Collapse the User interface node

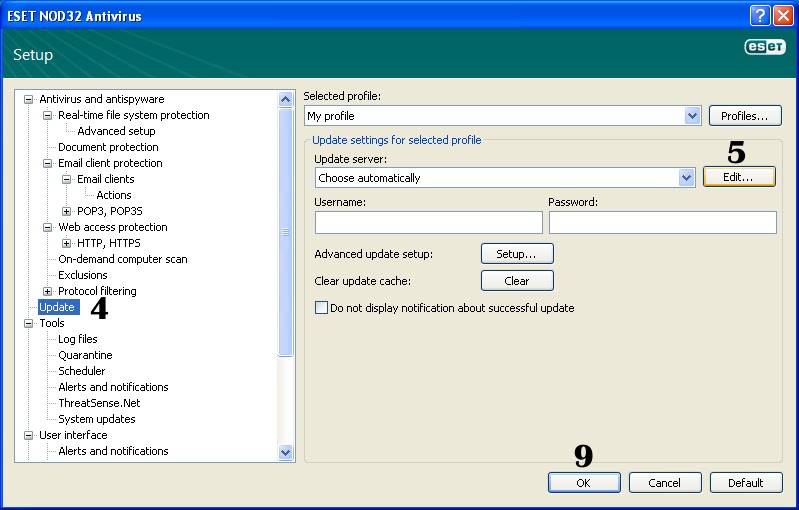pyautogui.click(x=29, y=435)
